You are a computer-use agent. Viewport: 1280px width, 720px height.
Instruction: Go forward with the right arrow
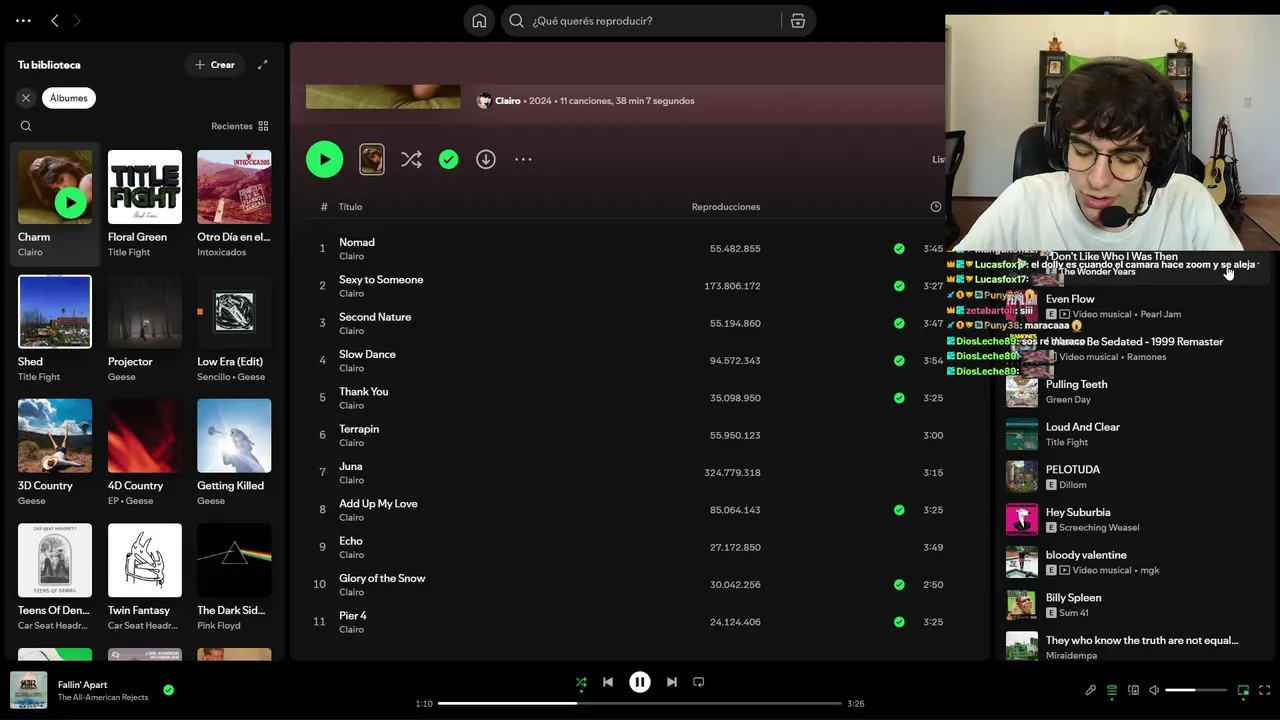77,20
